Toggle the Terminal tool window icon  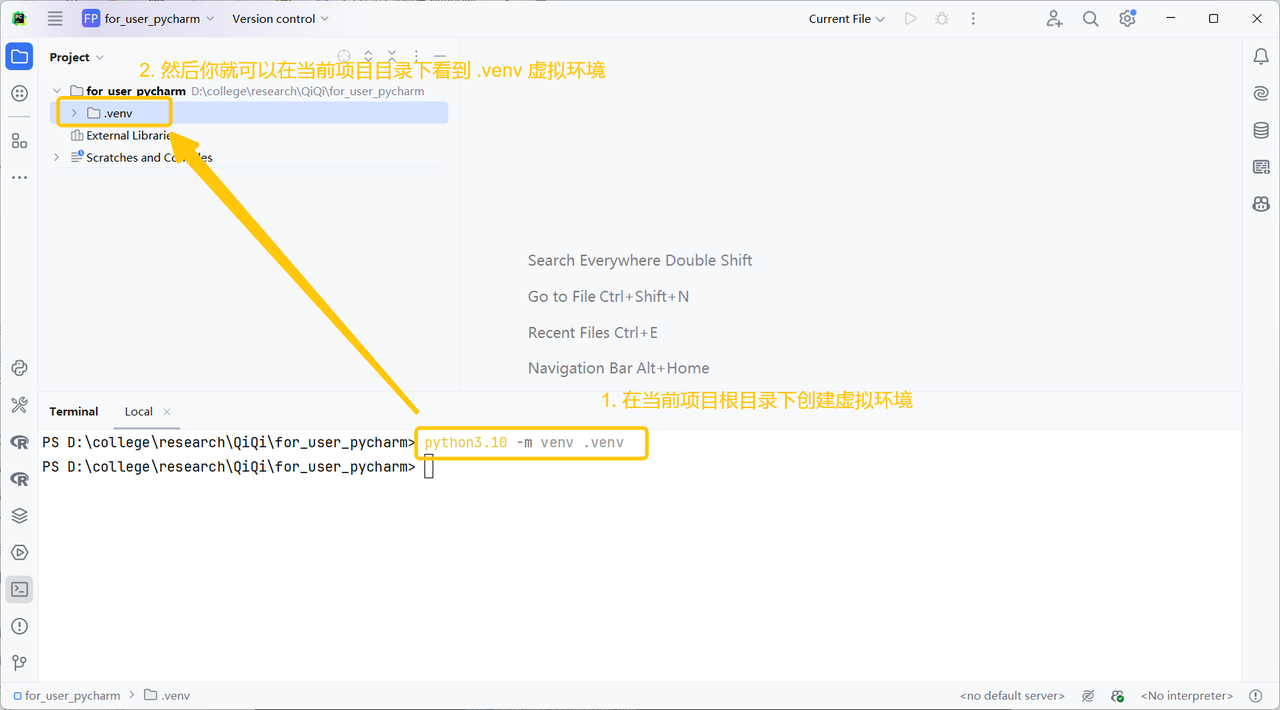(x=19, y=589)
